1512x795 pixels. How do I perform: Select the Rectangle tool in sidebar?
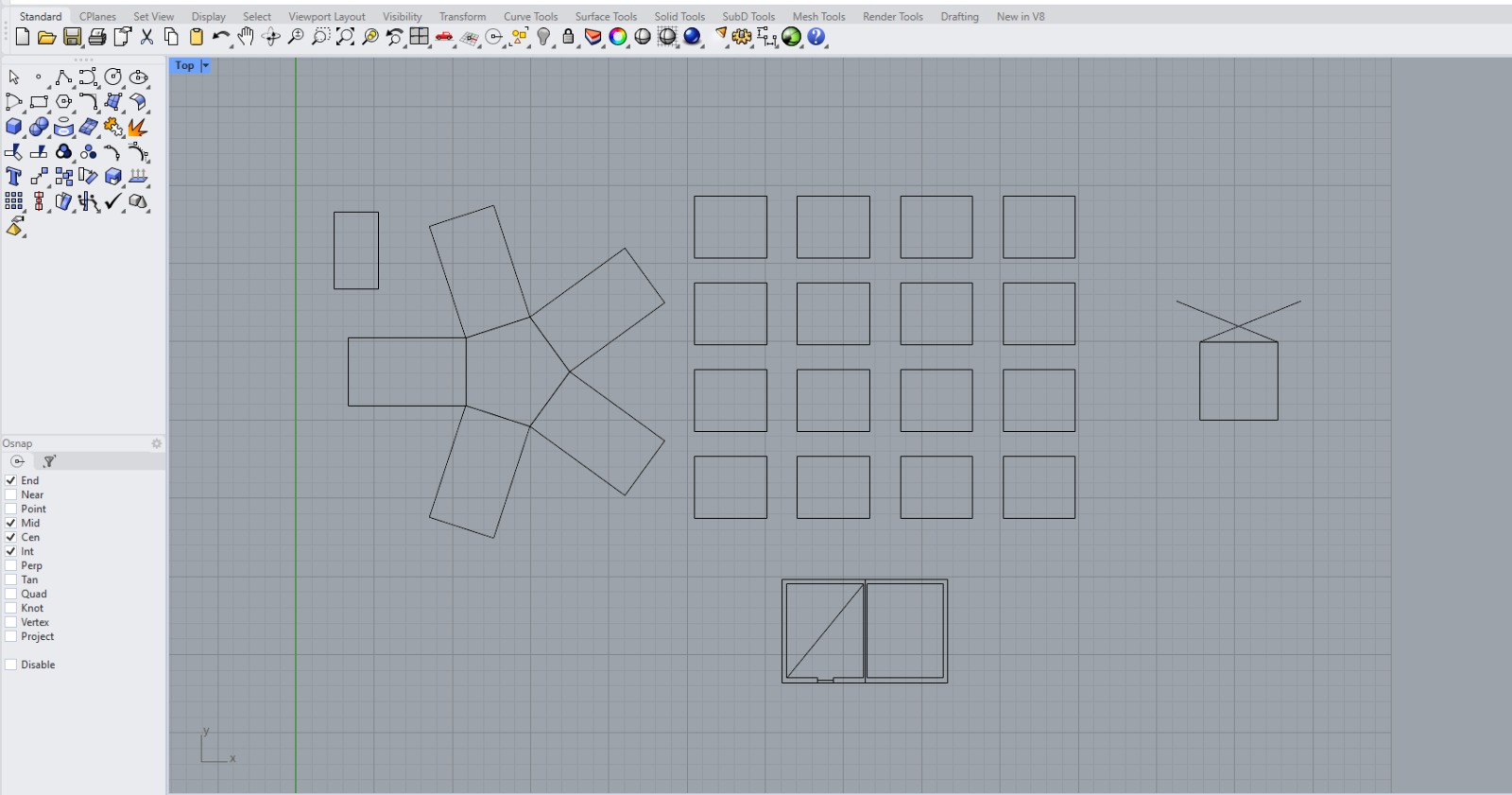(x=39, y=102)
